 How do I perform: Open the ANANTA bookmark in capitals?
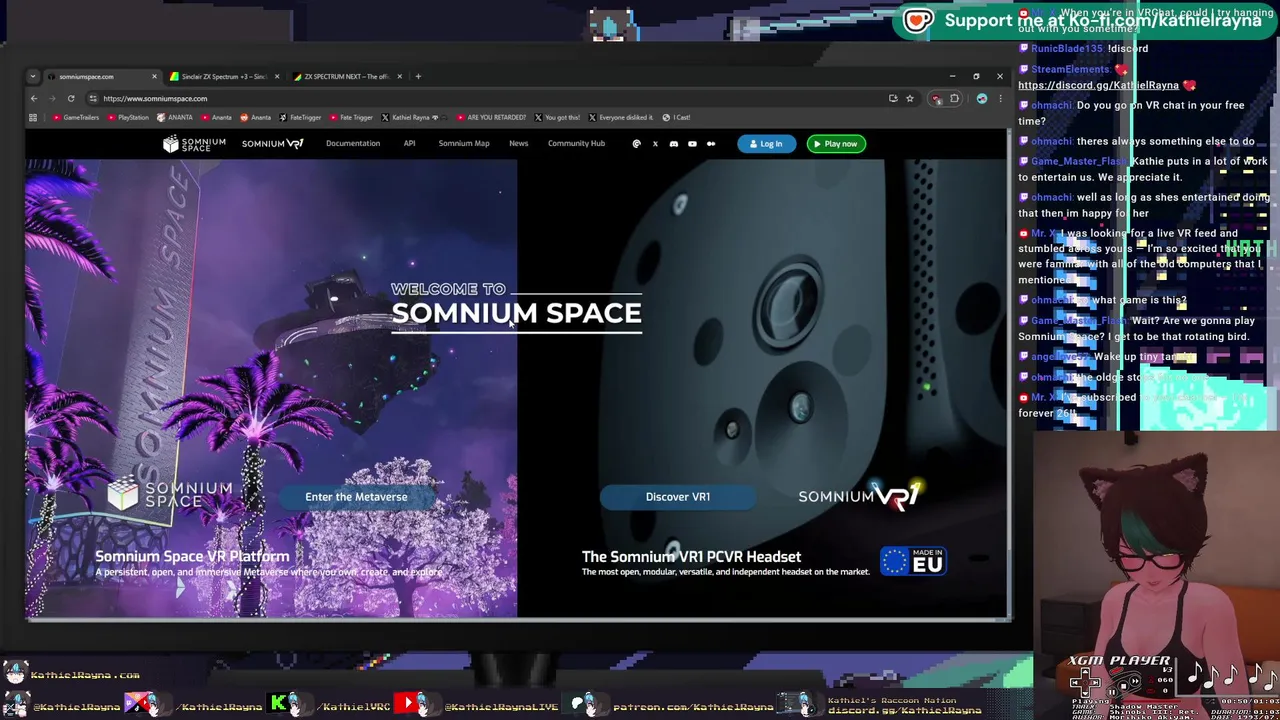click(175, 117)
